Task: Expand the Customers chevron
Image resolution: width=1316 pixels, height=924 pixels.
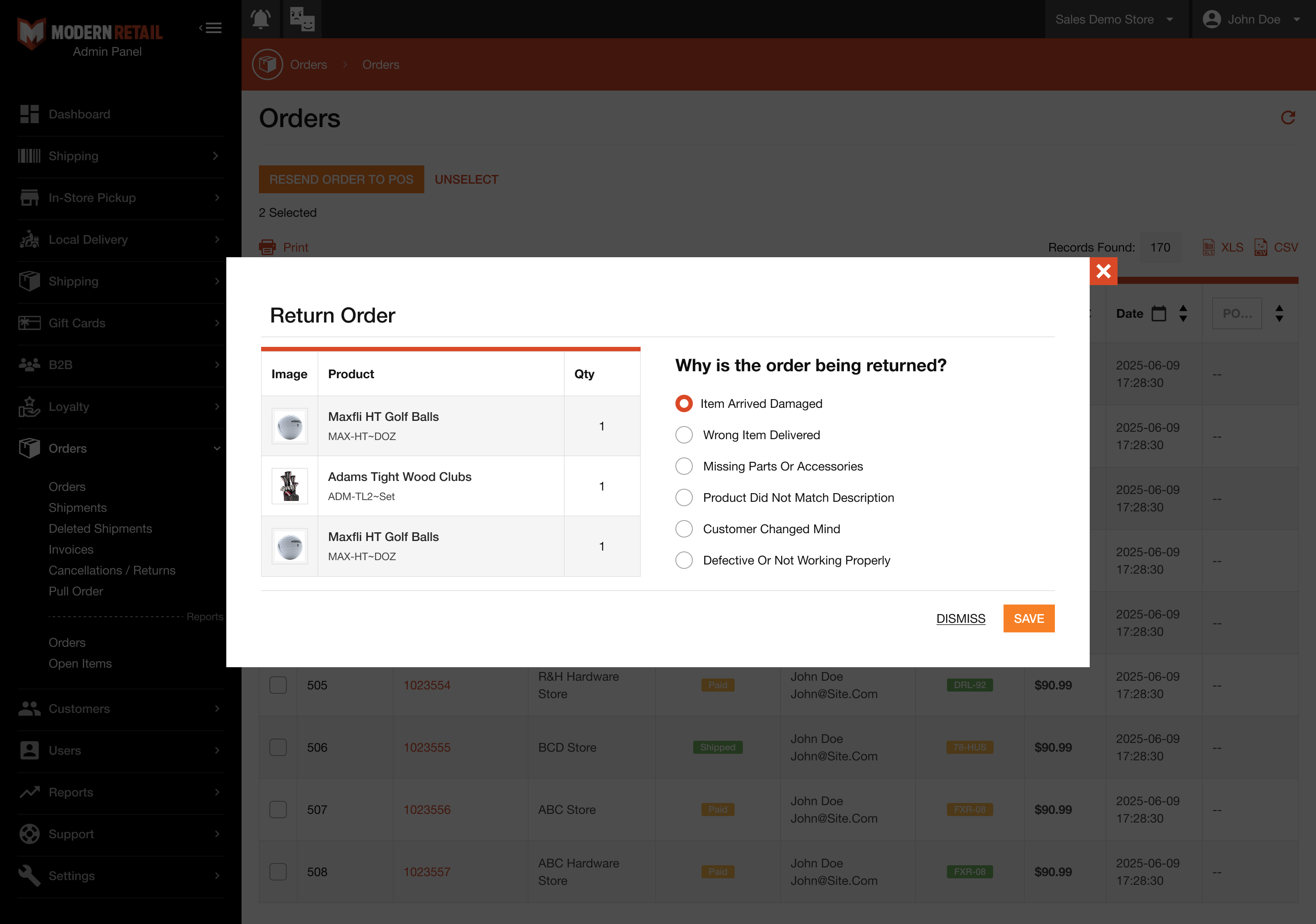Action: pyautogui.click(x=217, y=709)
